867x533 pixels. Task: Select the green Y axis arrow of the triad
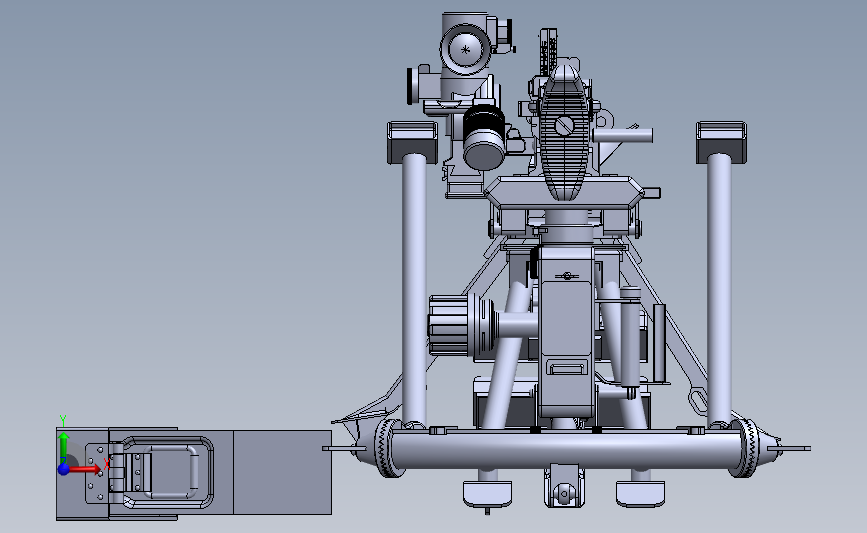pos(64,449)
